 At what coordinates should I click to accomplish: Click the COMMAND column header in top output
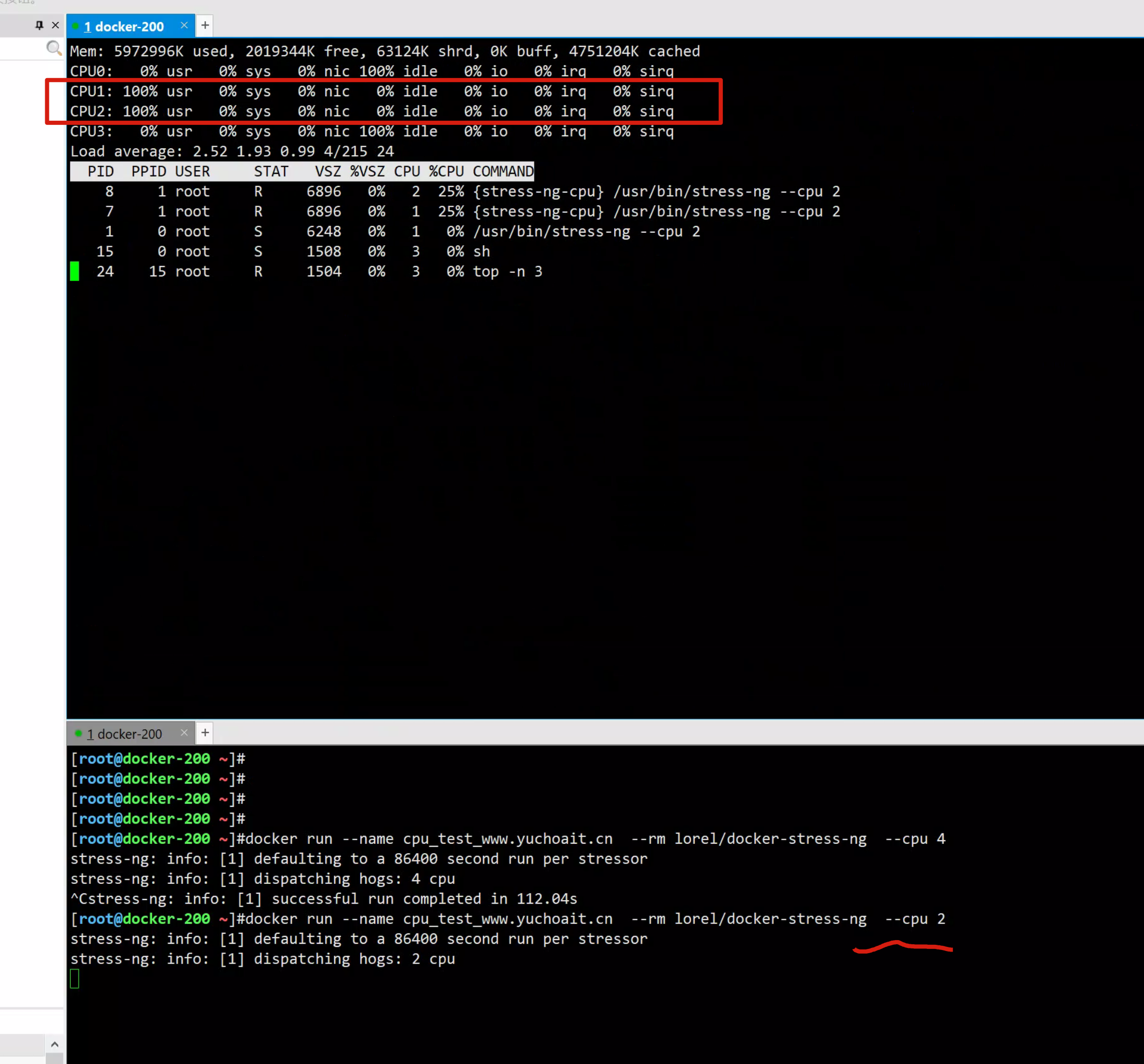pyautogui.click(x=503, y=171)
